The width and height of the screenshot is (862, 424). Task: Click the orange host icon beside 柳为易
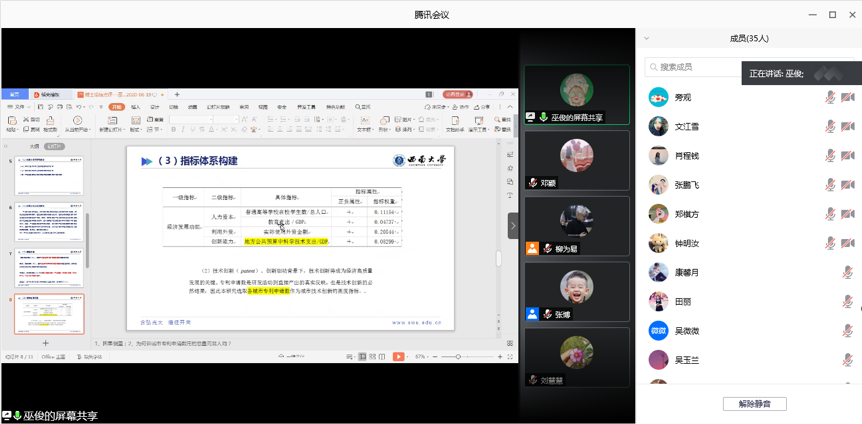533,248
